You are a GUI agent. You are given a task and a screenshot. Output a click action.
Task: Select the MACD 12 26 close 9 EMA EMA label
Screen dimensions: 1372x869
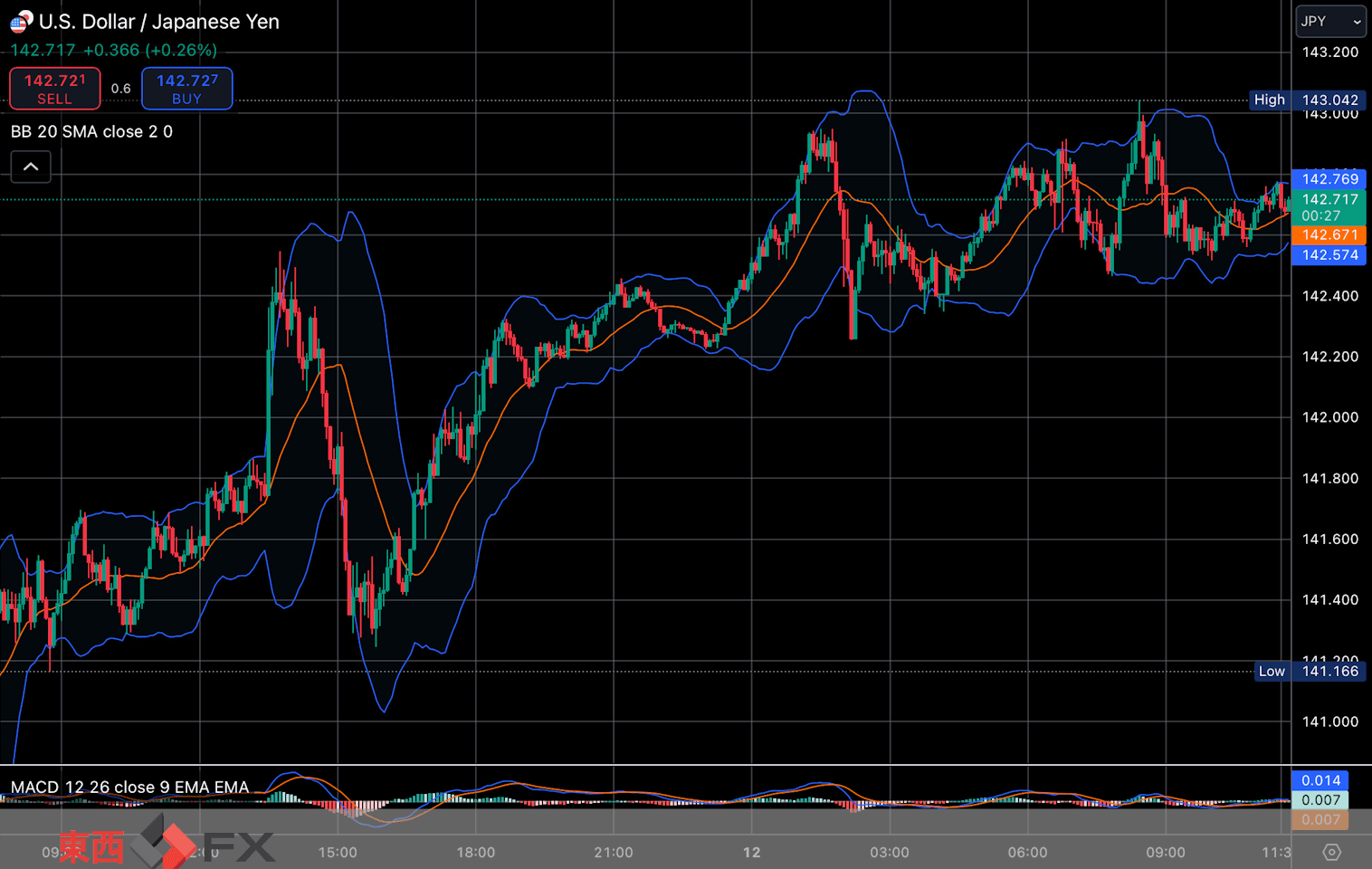[129, 787]
